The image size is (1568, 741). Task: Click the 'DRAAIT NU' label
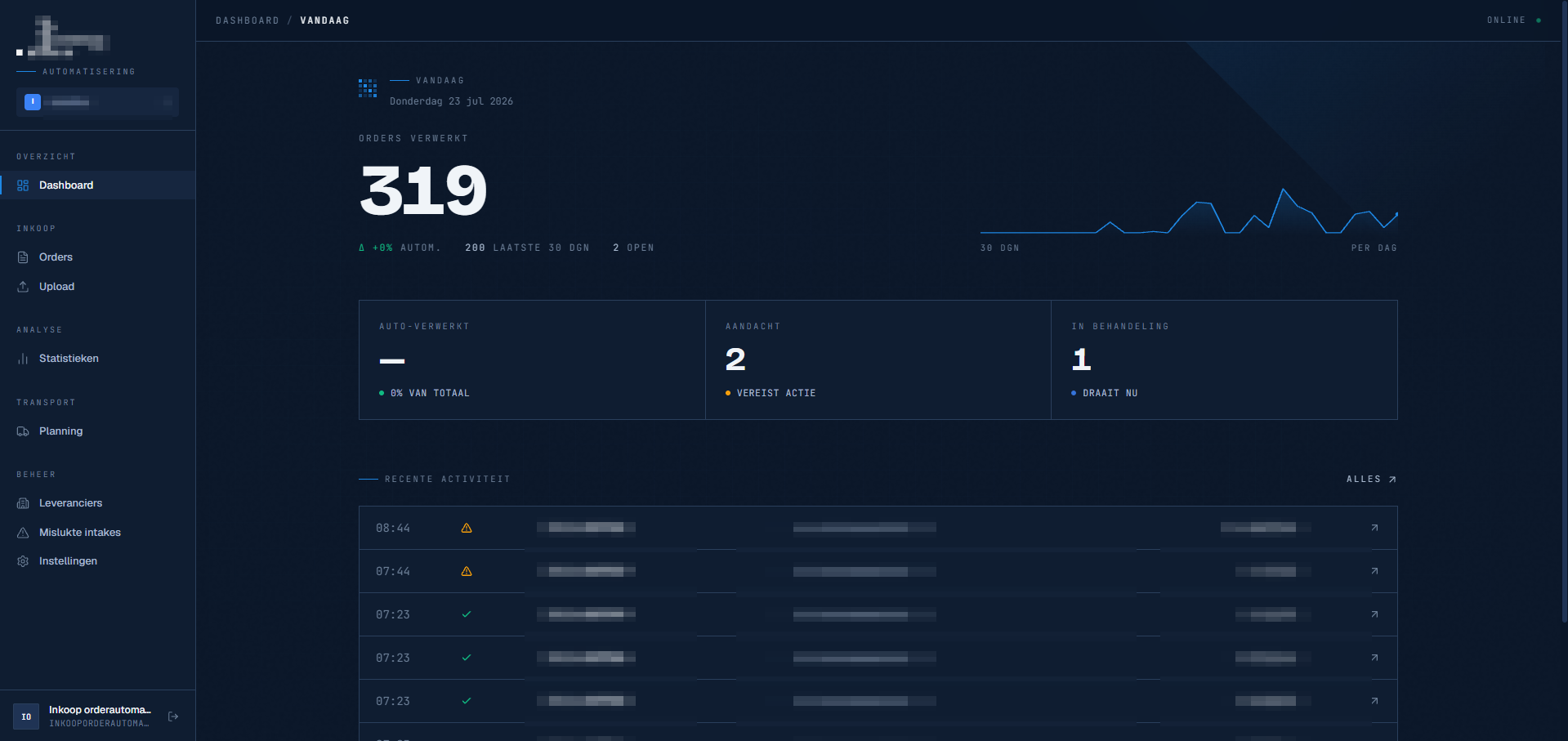(1110, 393)
